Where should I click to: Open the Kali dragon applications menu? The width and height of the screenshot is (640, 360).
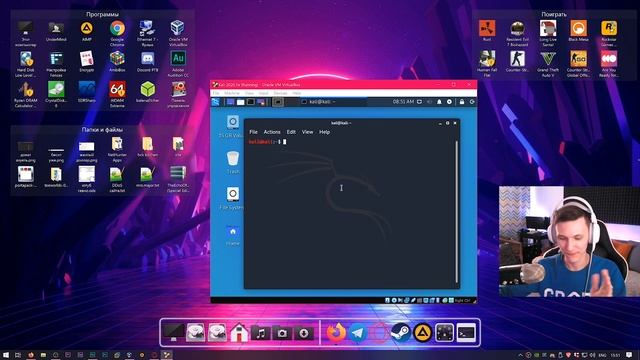click(x=216, y=102)
